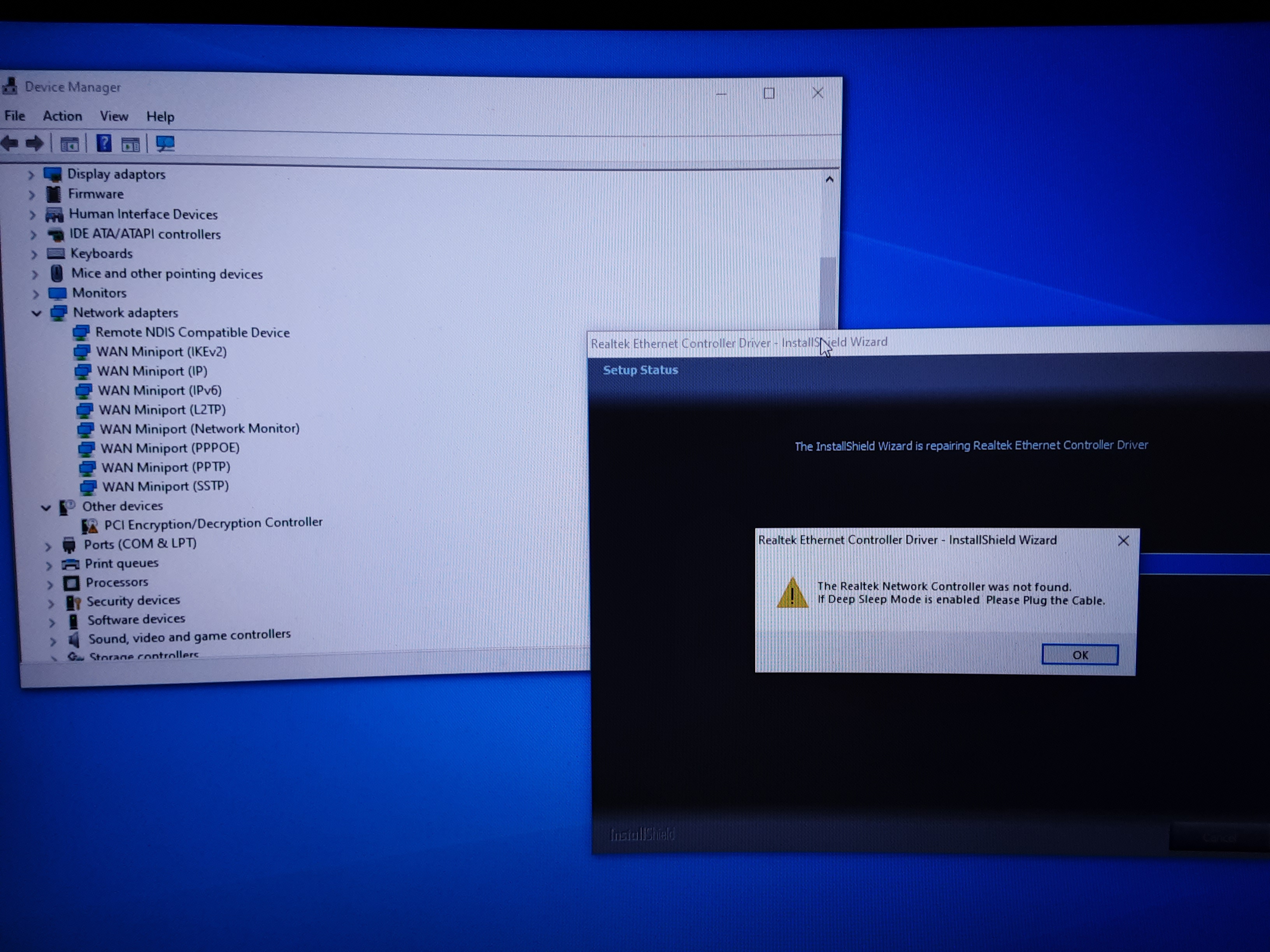Viewport: 1270px width, 952px height.
Task: Click the blue Help question mark icon
Action: [x=103, y=143]
